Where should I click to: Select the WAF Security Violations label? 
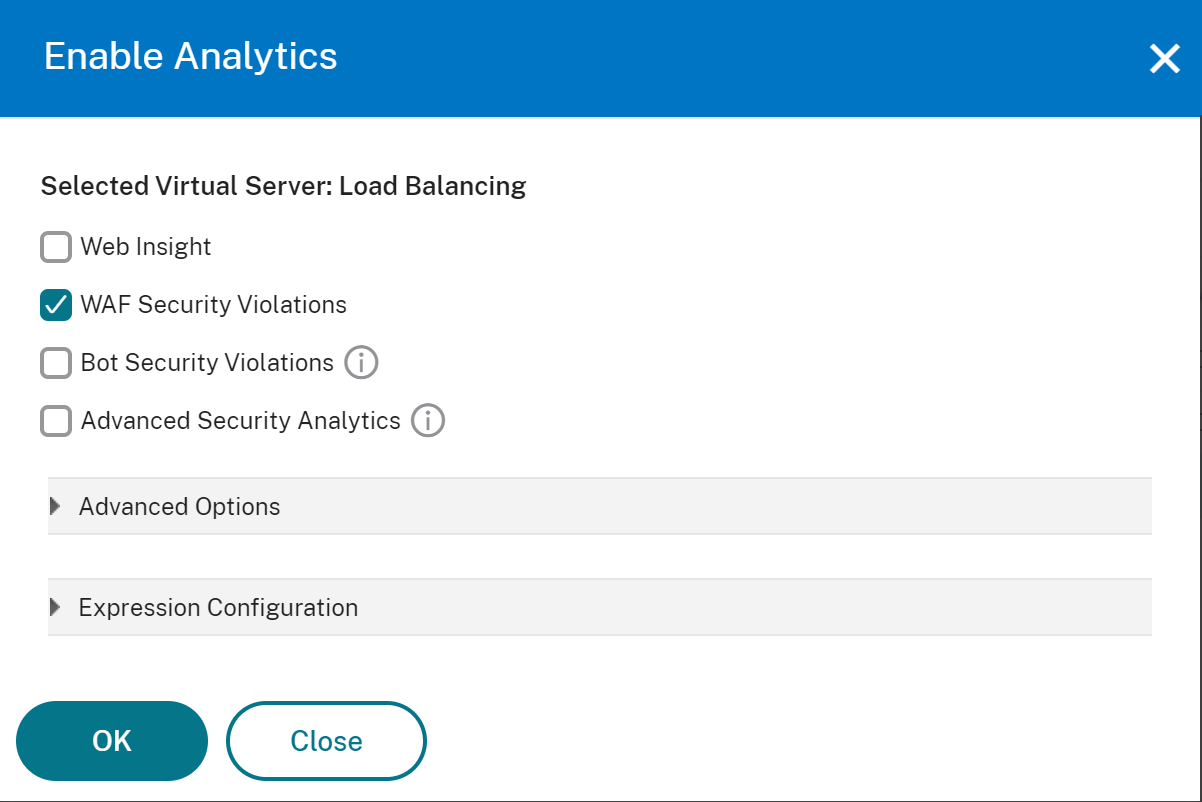(214, 305)
